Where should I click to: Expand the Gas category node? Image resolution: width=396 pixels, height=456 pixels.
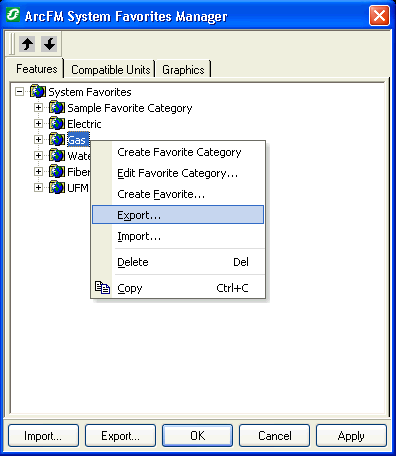(38, 140)
